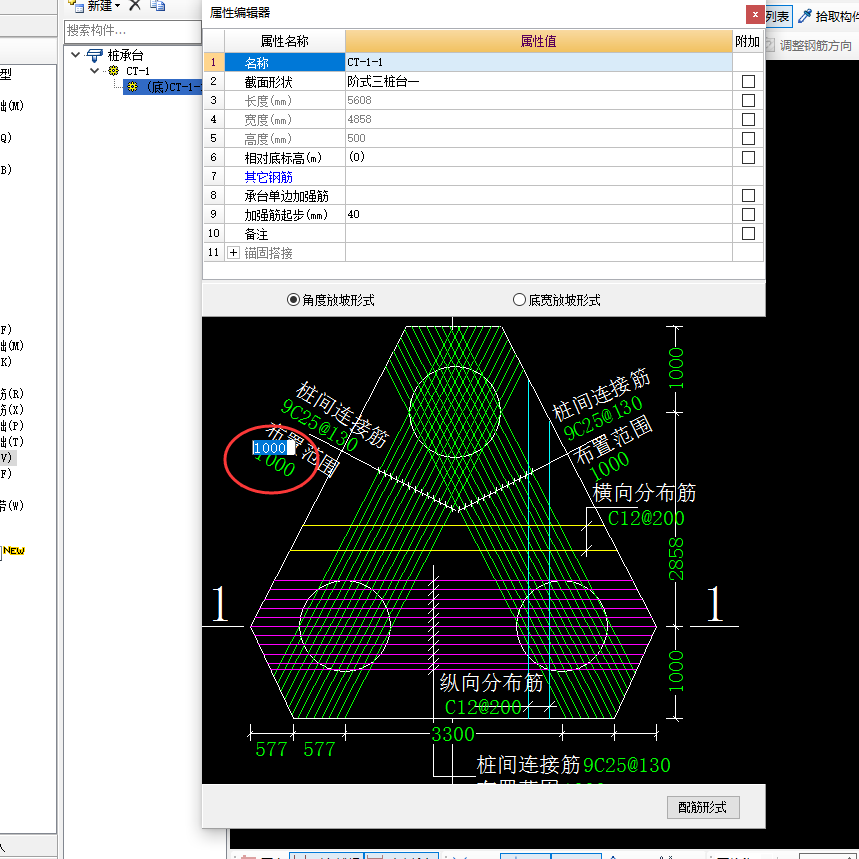Click the 横向分布筋 value C12@200

[x=646, y=518]
